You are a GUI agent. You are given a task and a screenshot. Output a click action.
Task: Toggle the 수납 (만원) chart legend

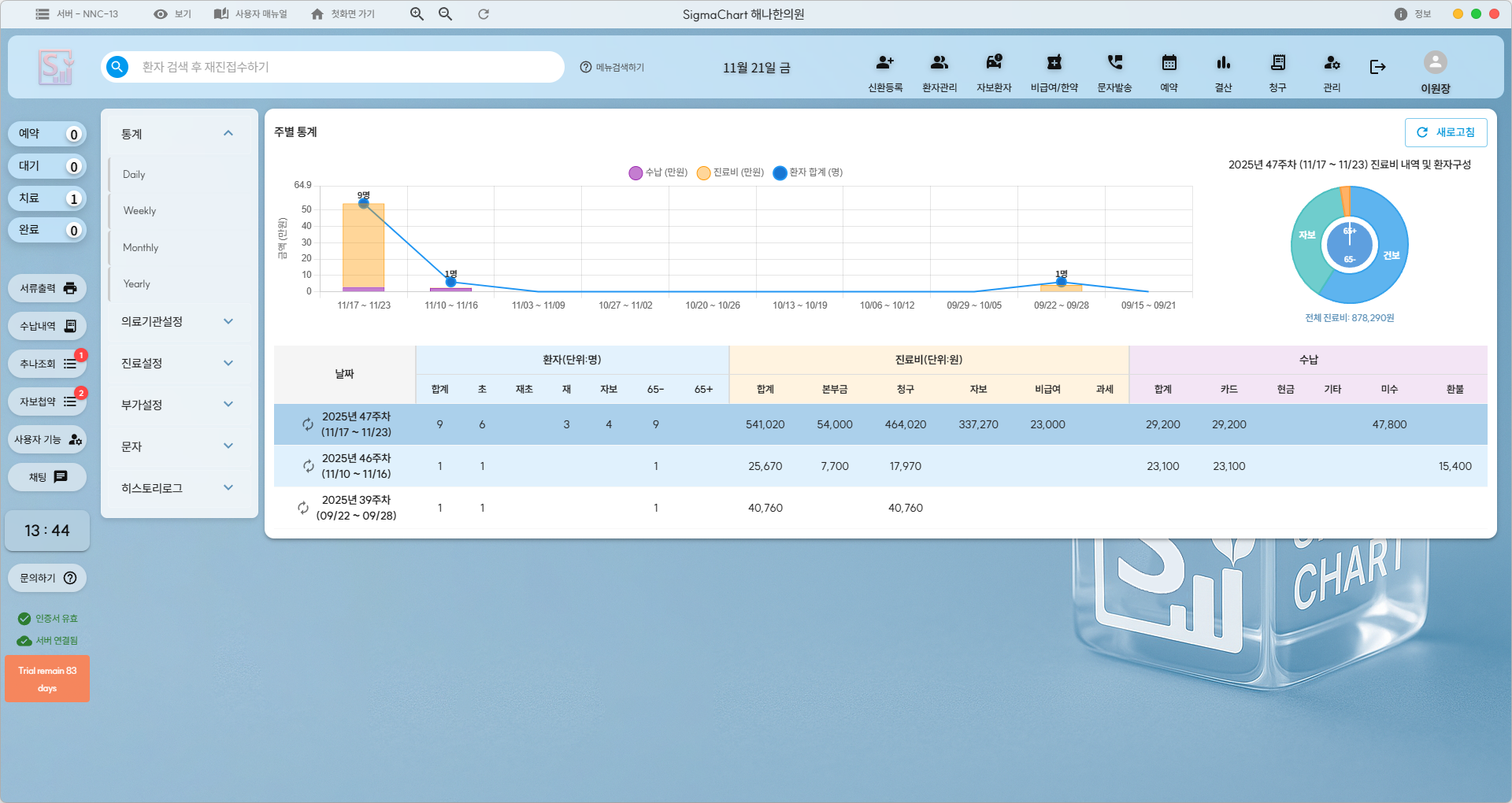tap(658, 172)
